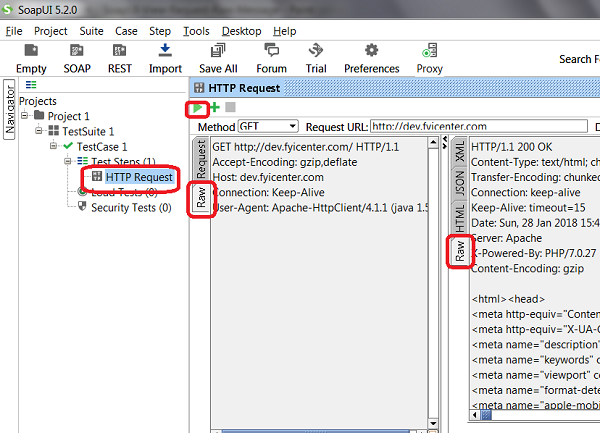Switch to the request pane's Raw tab

point(201,197)
